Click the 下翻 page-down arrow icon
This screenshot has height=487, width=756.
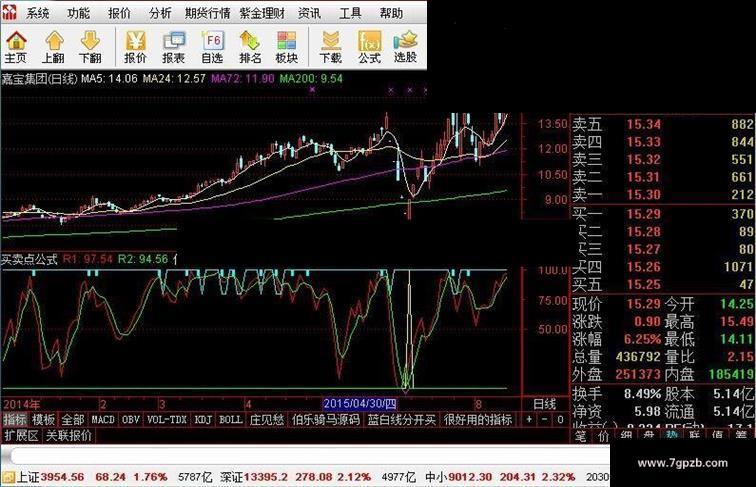pos(90,47)
